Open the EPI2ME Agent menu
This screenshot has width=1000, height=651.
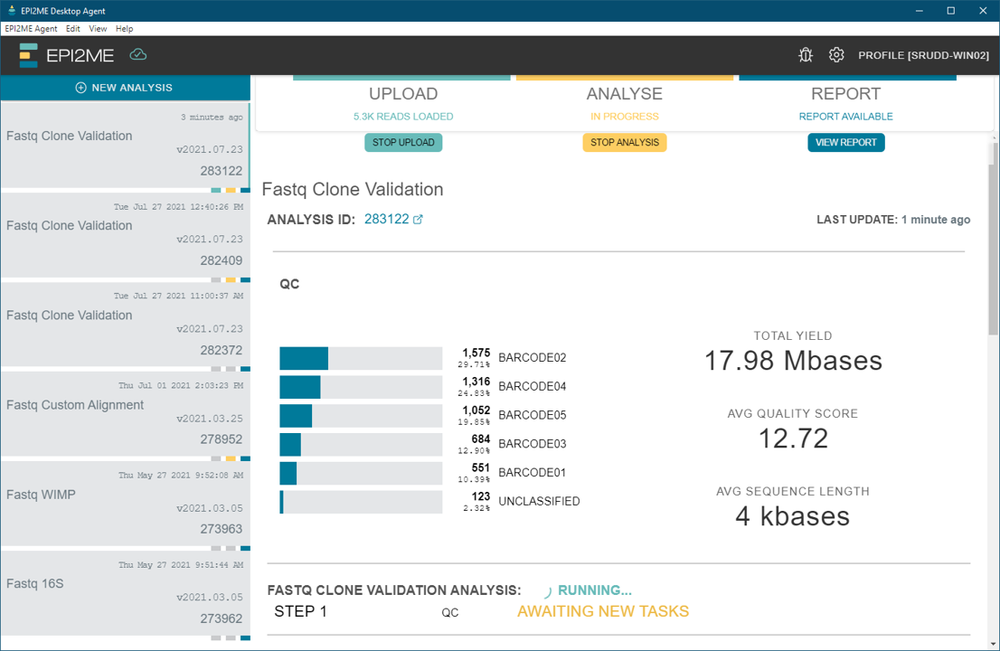[31, 29]
